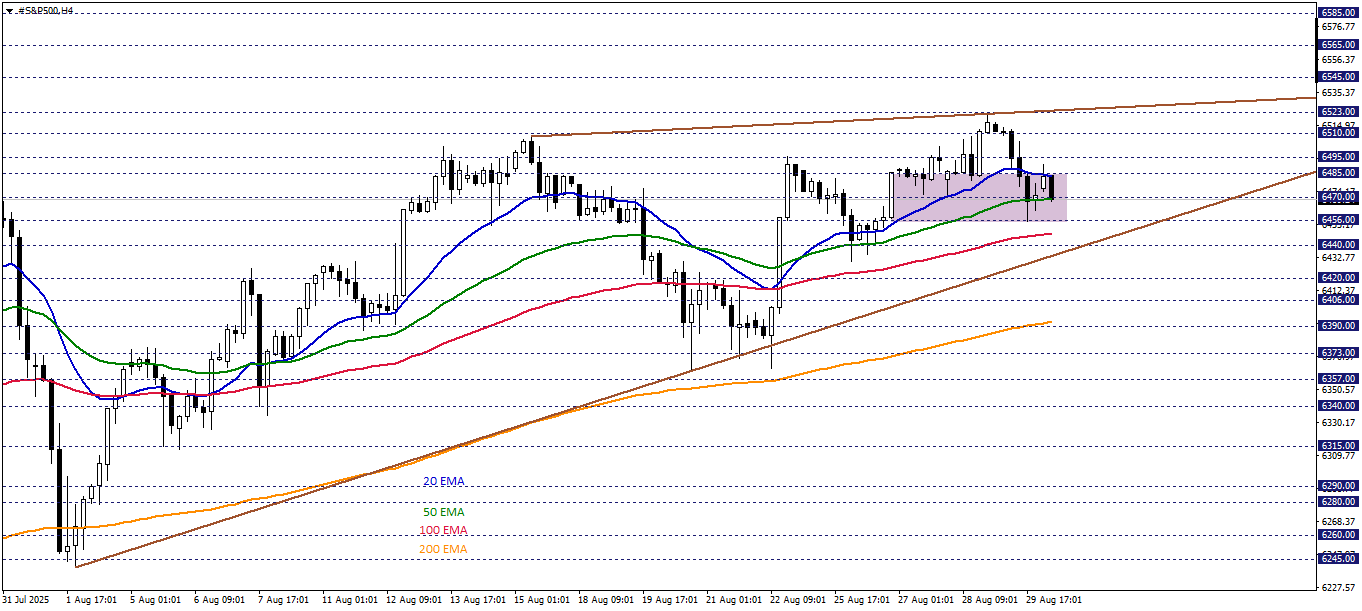The image size is (1362, 611).
Task: Click the 15 Aug 01:01 time label
Action: coord(541,600)
